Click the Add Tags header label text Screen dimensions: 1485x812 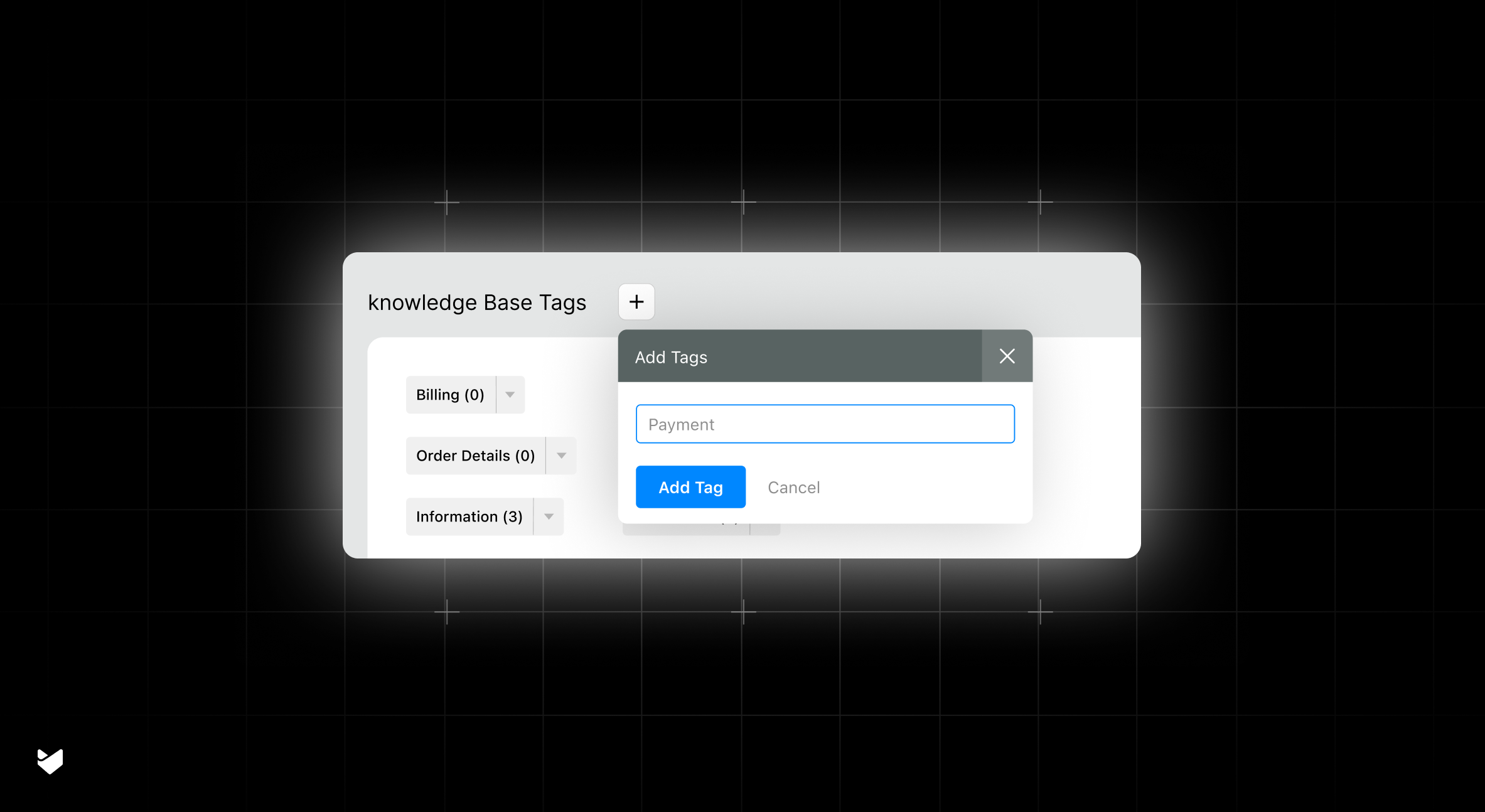(671, 357)
